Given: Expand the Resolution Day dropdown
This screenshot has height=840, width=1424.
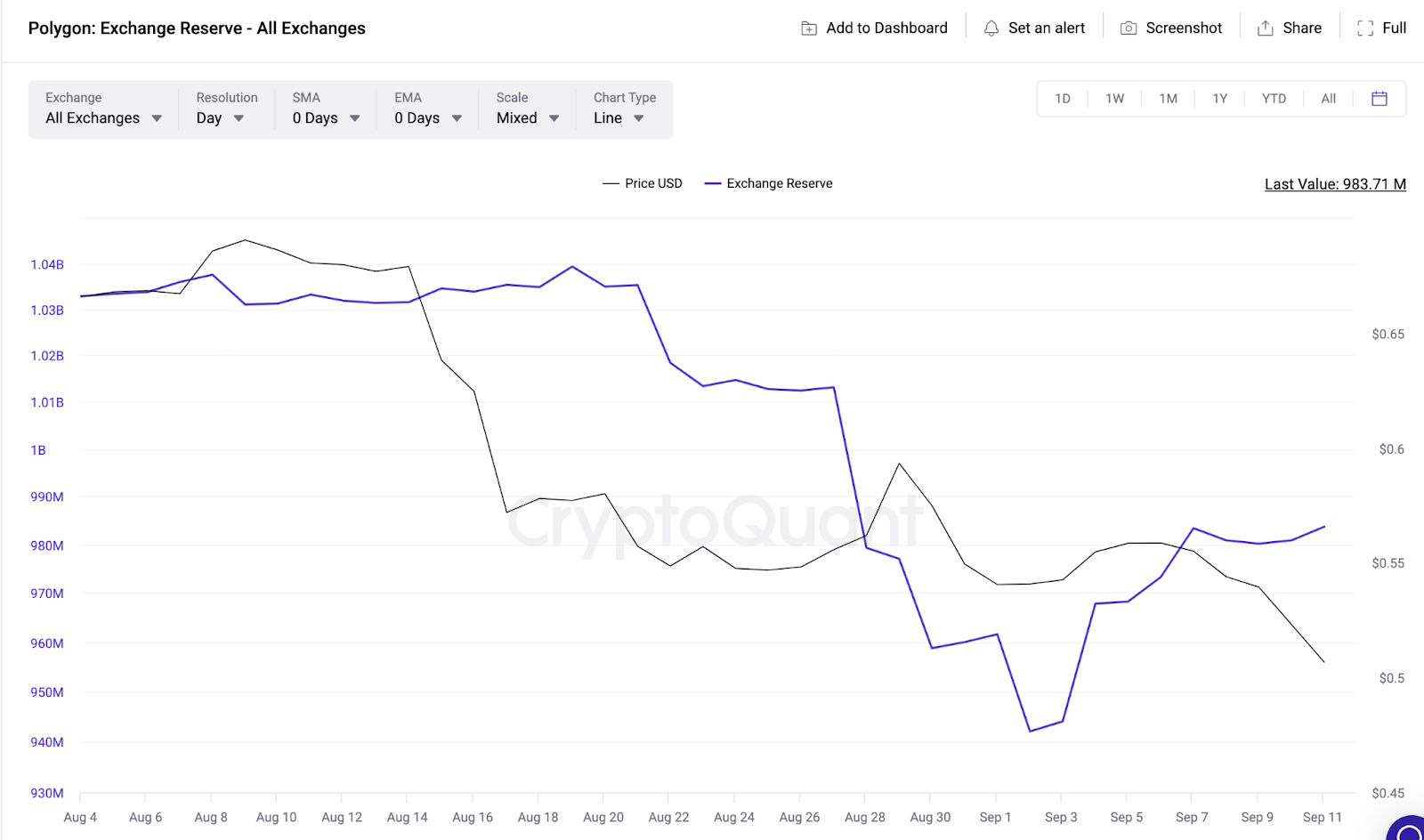Looking at the screenshot, I should coord(220,117).
